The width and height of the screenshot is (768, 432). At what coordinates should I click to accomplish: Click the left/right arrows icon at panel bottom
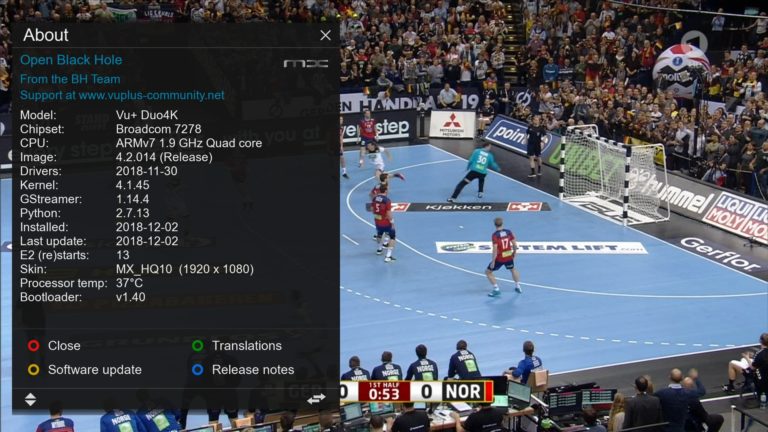coord(316,399)
